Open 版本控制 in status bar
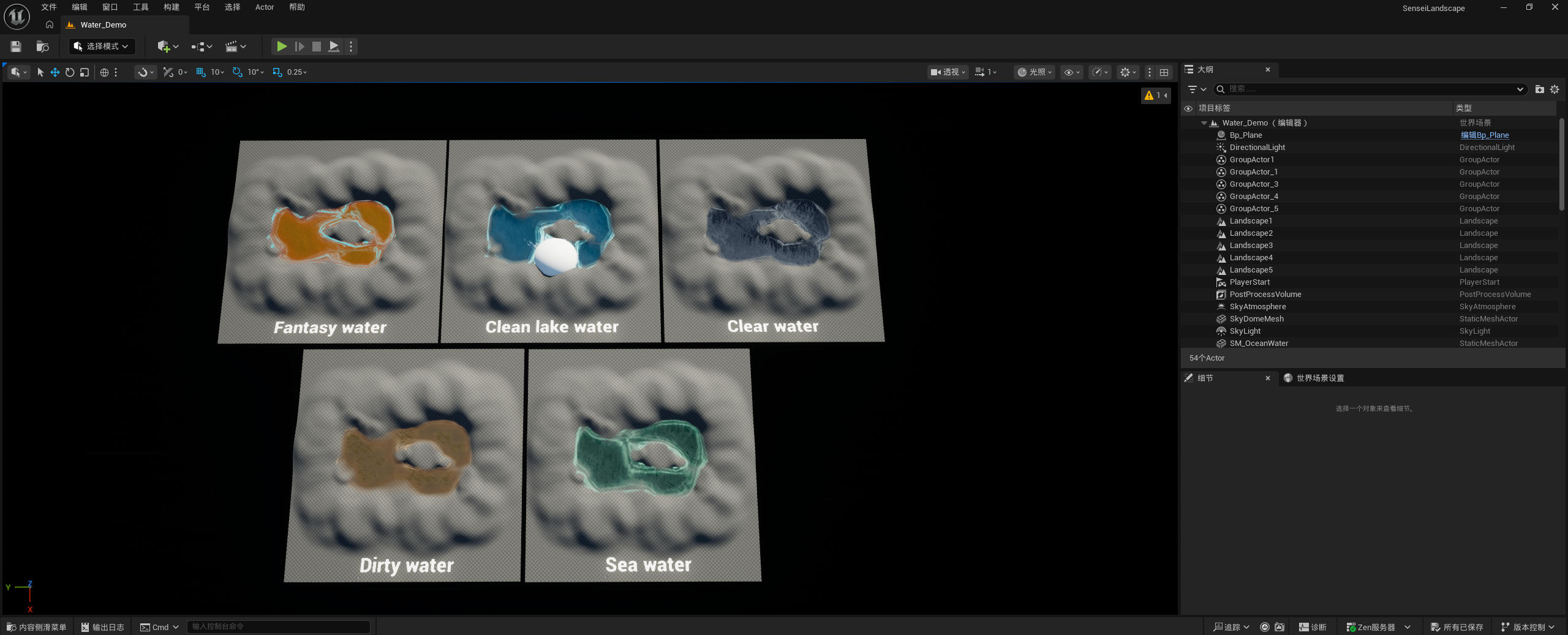This screenshot has width=1568, height=635. tap(1528, 627)
